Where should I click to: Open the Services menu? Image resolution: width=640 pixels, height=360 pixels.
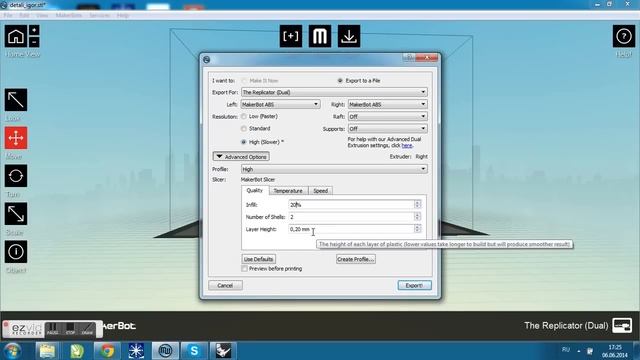[x=100, y=16]
